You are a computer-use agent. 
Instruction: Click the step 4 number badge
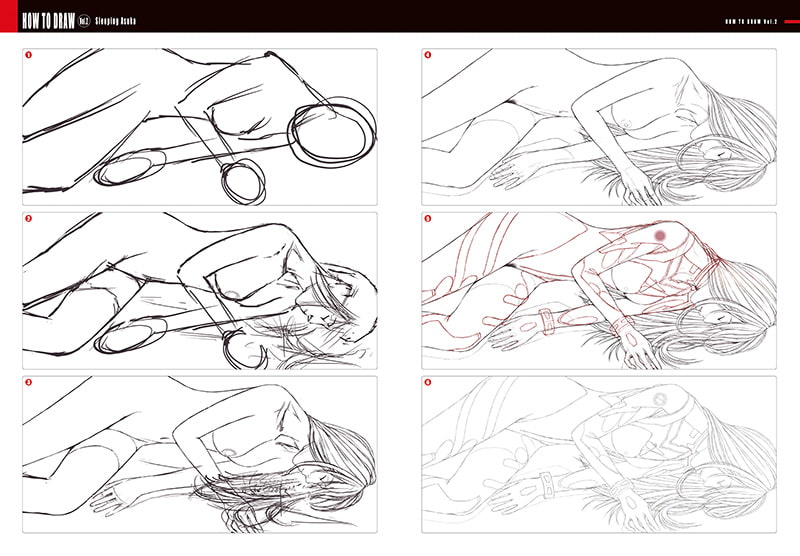pyautogui.click(x=429, y=56)
